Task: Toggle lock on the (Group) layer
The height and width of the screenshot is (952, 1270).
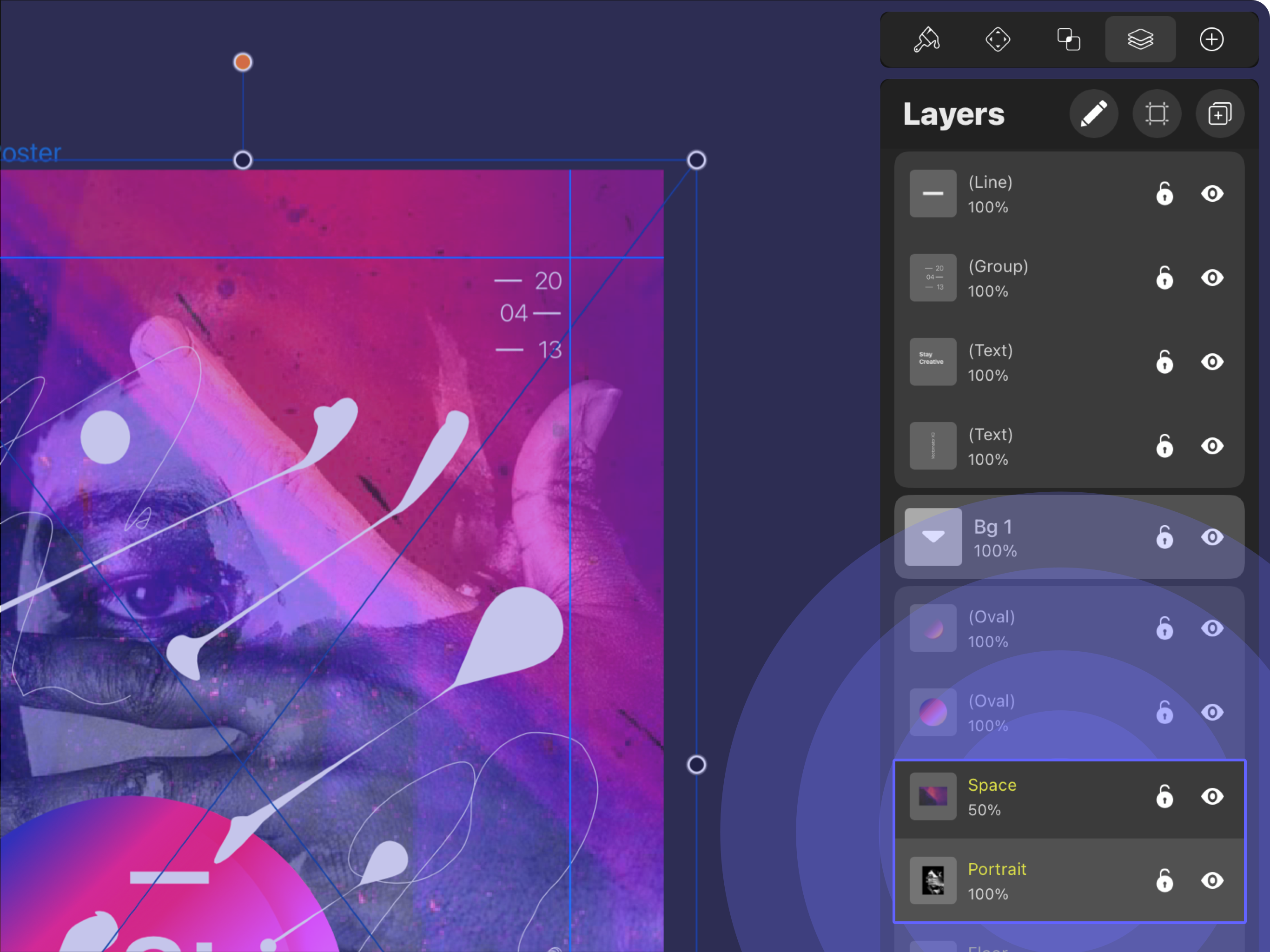Action: click(x=1164, y=278)
